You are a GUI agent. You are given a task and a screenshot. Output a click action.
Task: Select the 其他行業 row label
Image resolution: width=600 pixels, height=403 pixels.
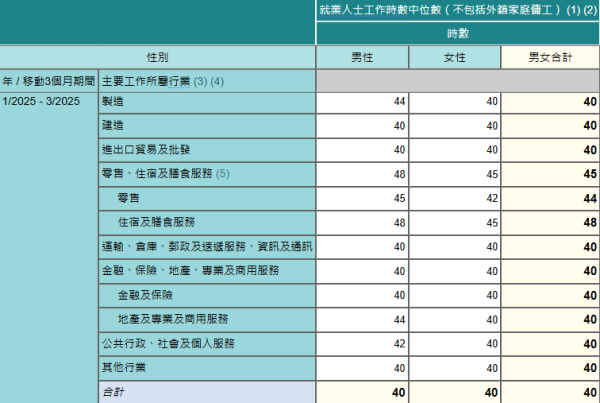click(x=207, y=368)
